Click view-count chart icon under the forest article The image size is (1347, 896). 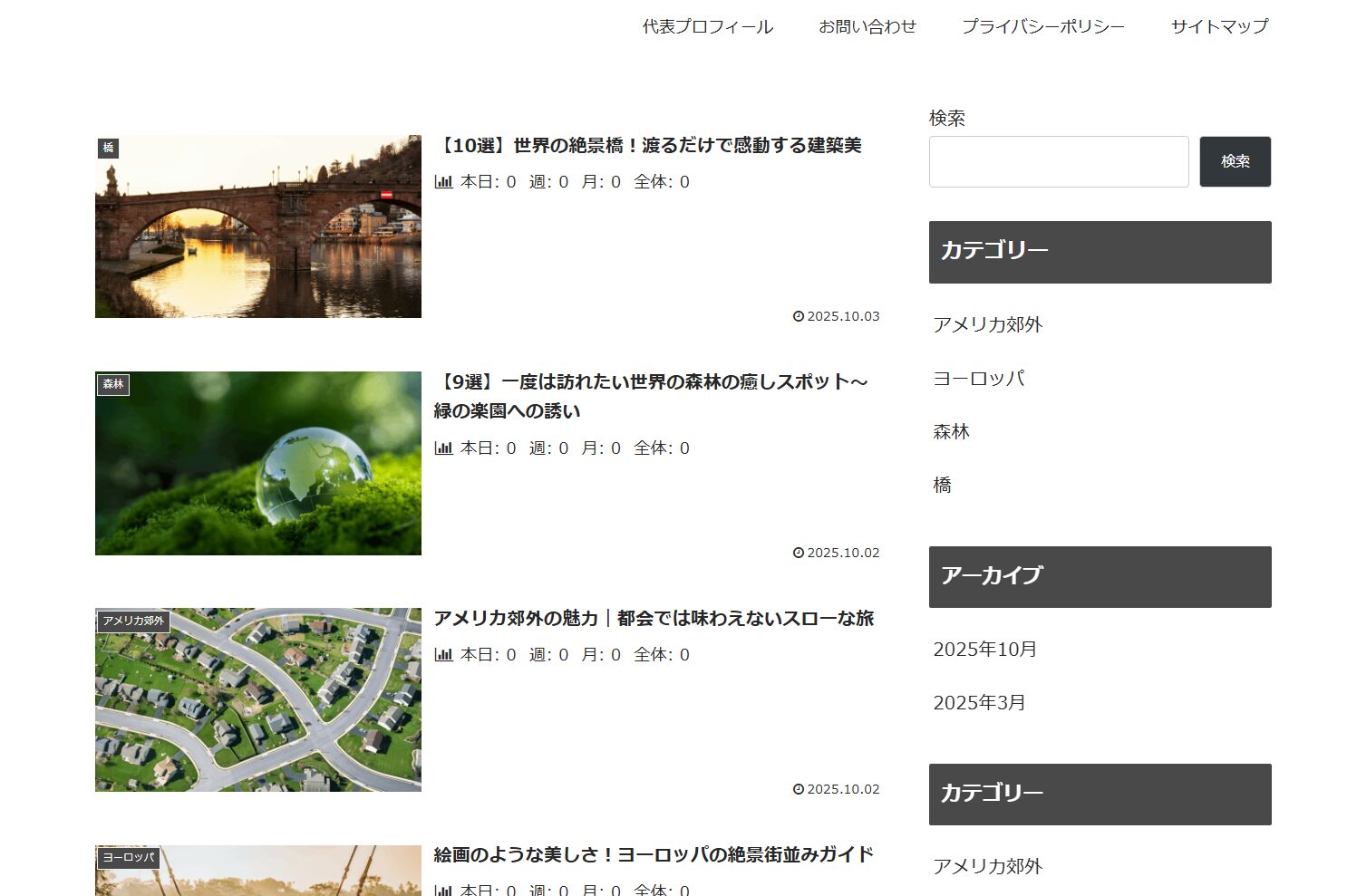coord(443,448)
